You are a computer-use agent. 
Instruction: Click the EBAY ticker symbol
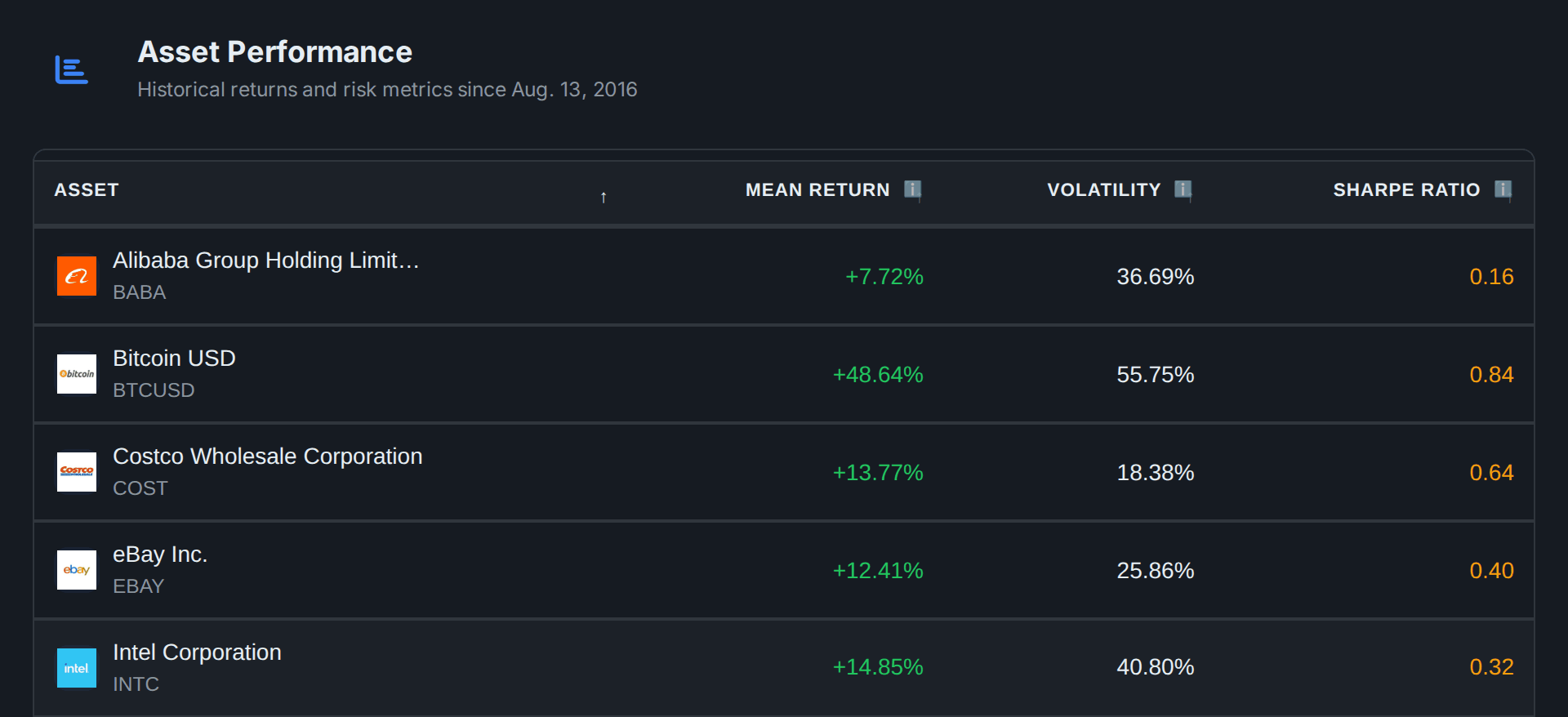(139, 586)
